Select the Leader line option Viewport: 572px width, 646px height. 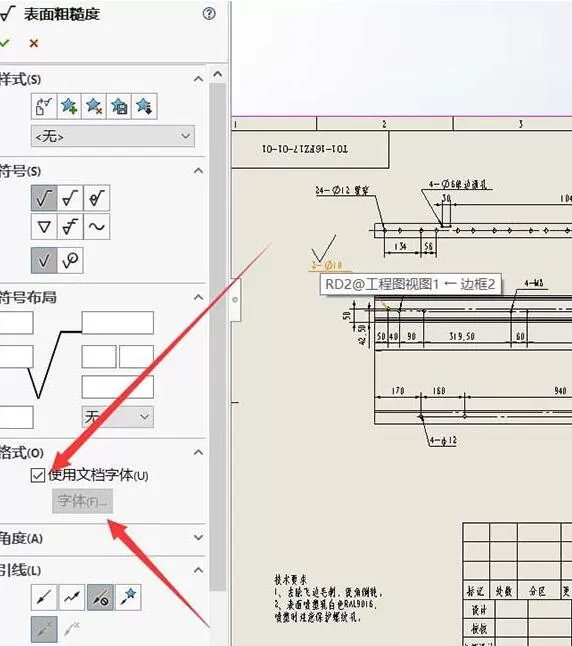tap(44, 597)
